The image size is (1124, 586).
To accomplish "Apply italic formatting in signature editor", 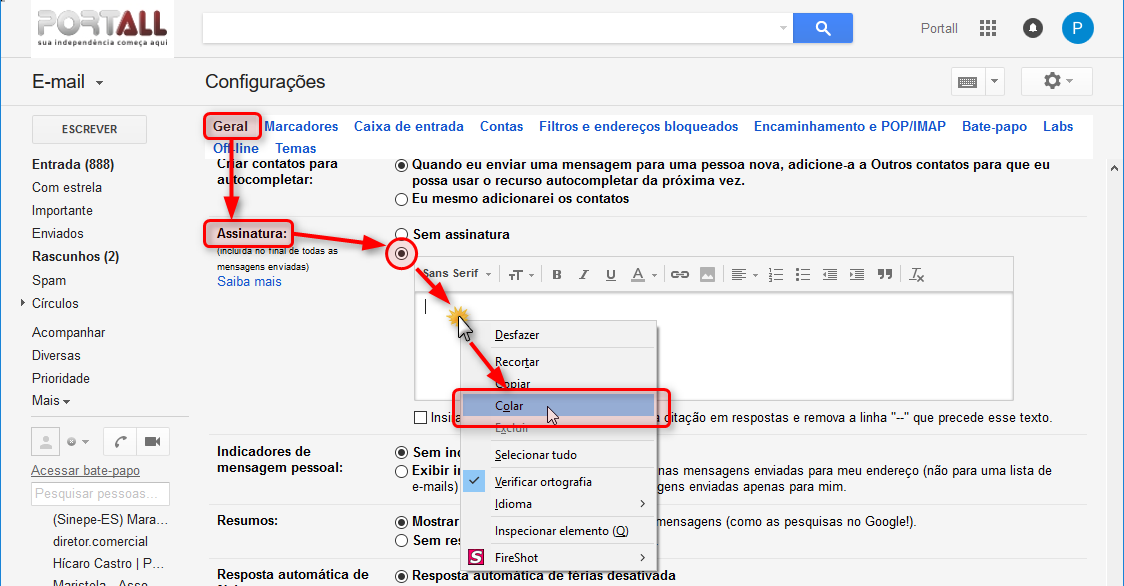I will pyautogui.click(x=584, y=275).
